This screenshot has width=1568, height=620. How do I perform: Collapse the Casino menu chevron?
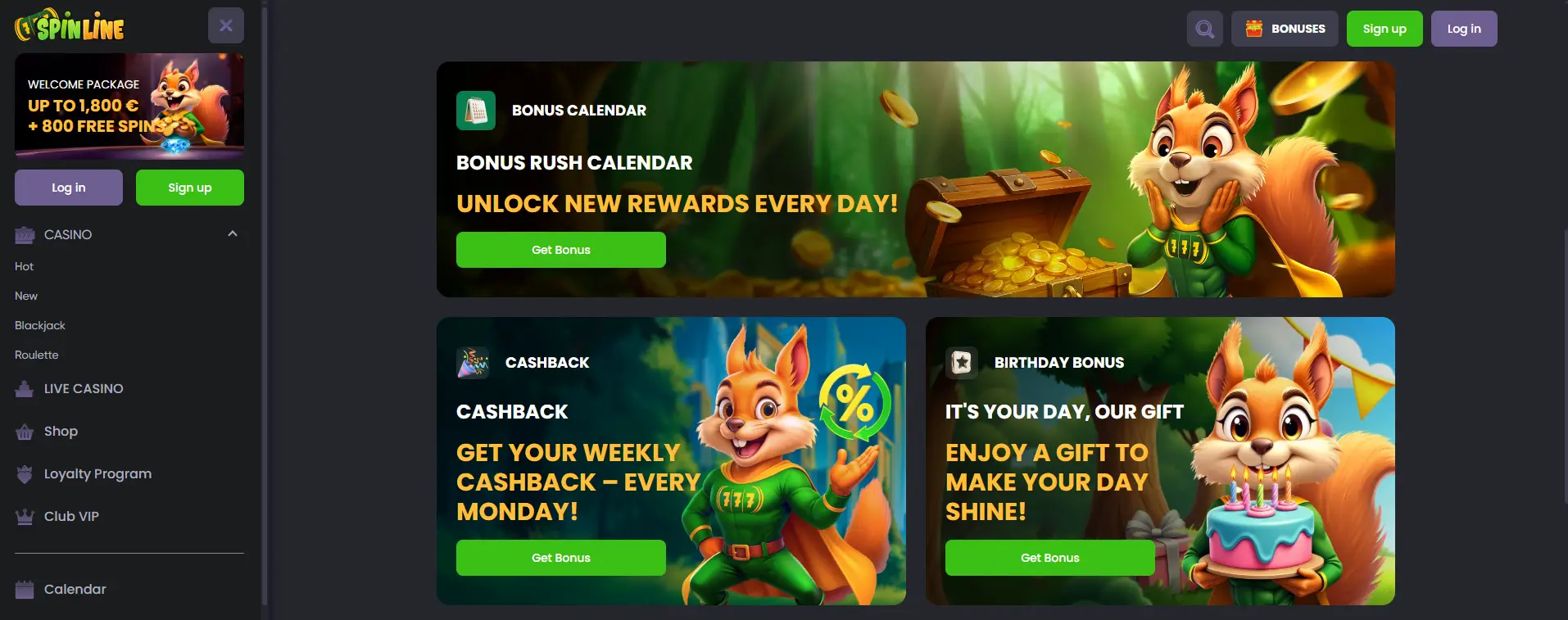[x=233, y=234]
